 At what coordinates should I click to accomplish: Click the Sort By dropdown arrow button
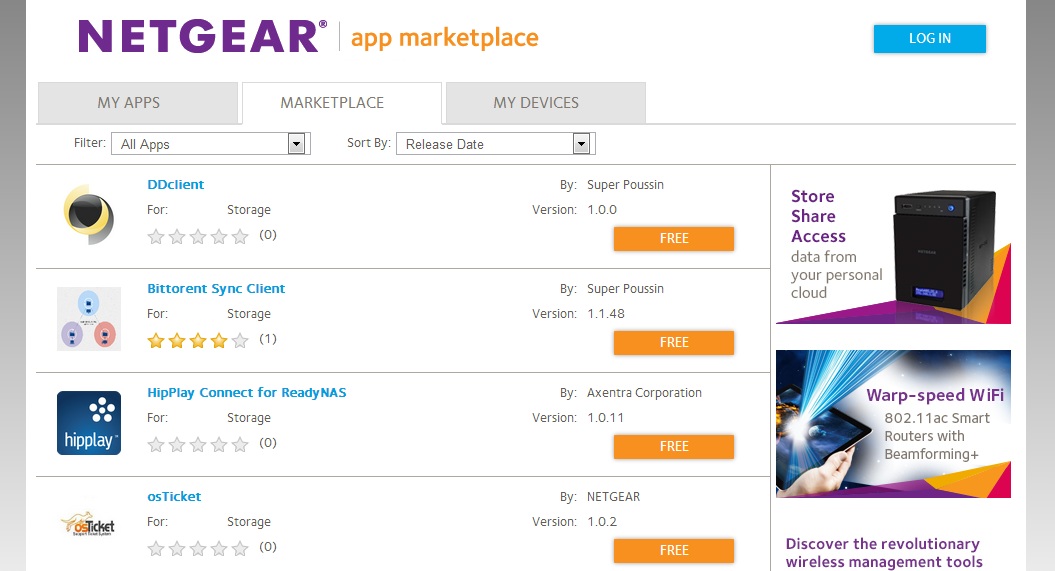(x=581, y=143)
